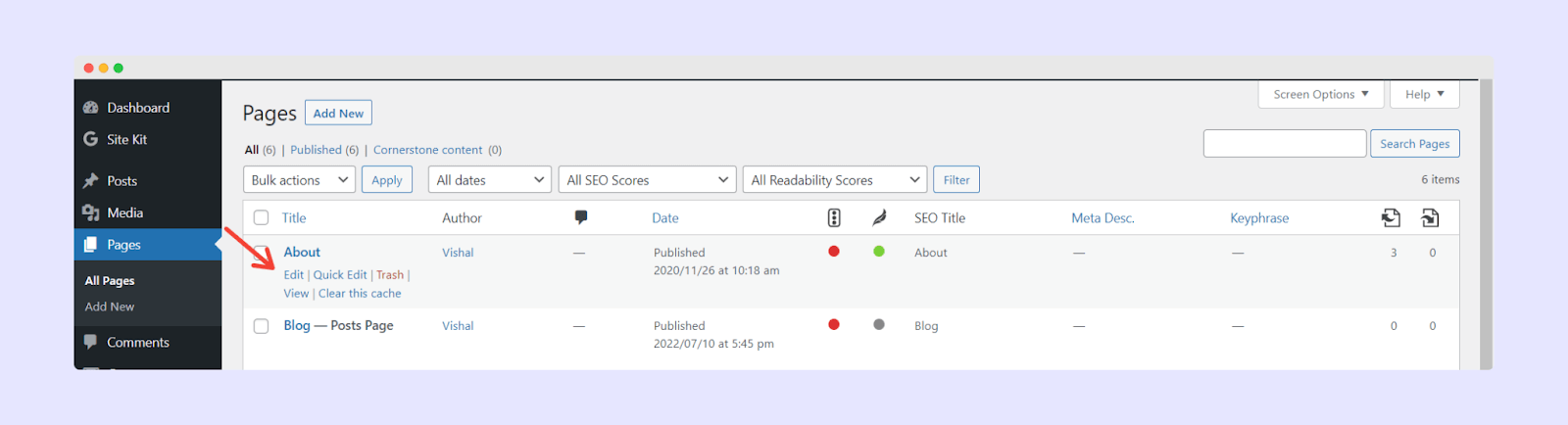Click the vertical scrollbar on the right

pos(1486,223)
